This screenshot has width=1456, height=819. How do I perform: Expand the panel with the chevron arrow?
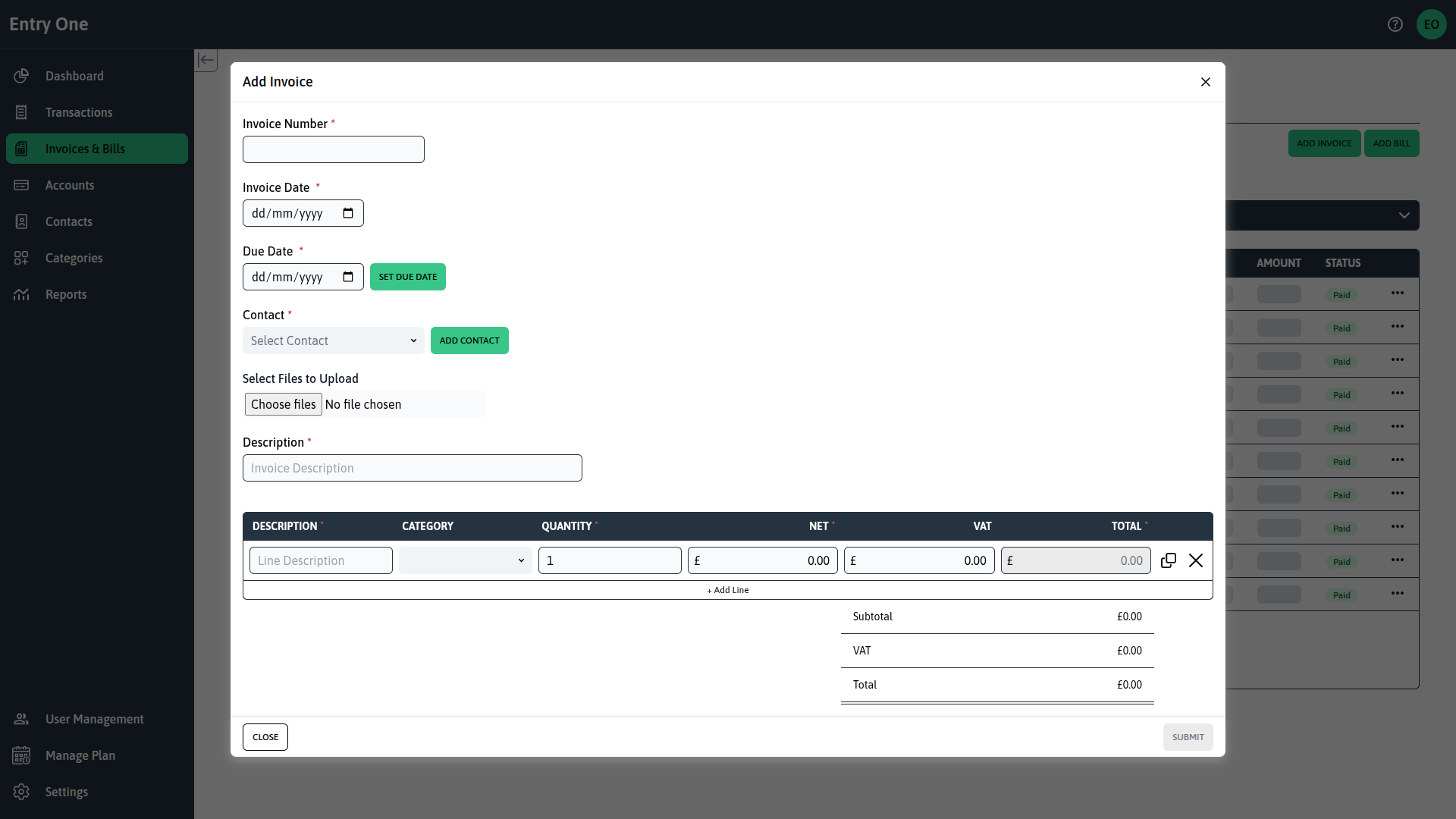pos(1404,215)
